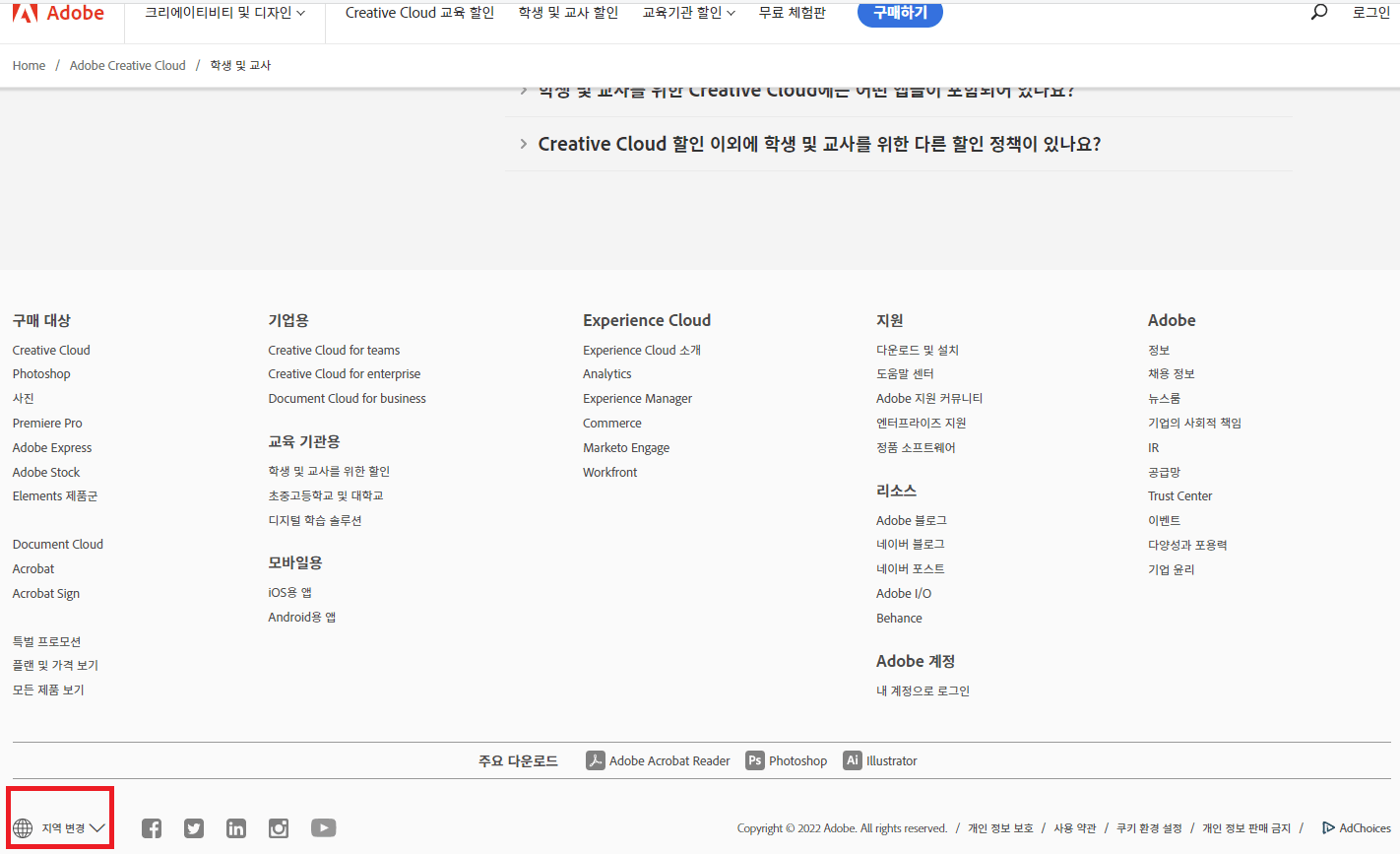Click the 구매하기 buy button
Image resolution: width=1400 pixels, height=854 pixels.
(900, 13)
